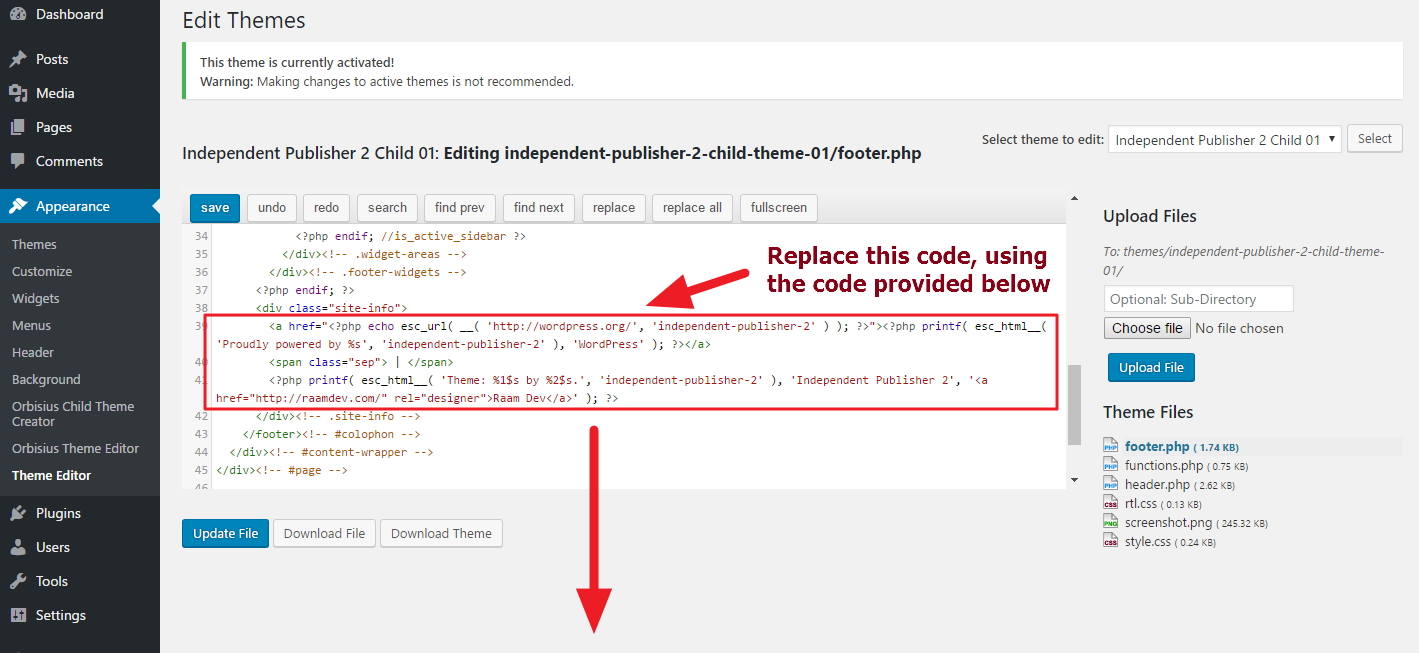Screen dimensions: 1419x653
Task: Click the Tools wrench icon
Action: point(18,582)
